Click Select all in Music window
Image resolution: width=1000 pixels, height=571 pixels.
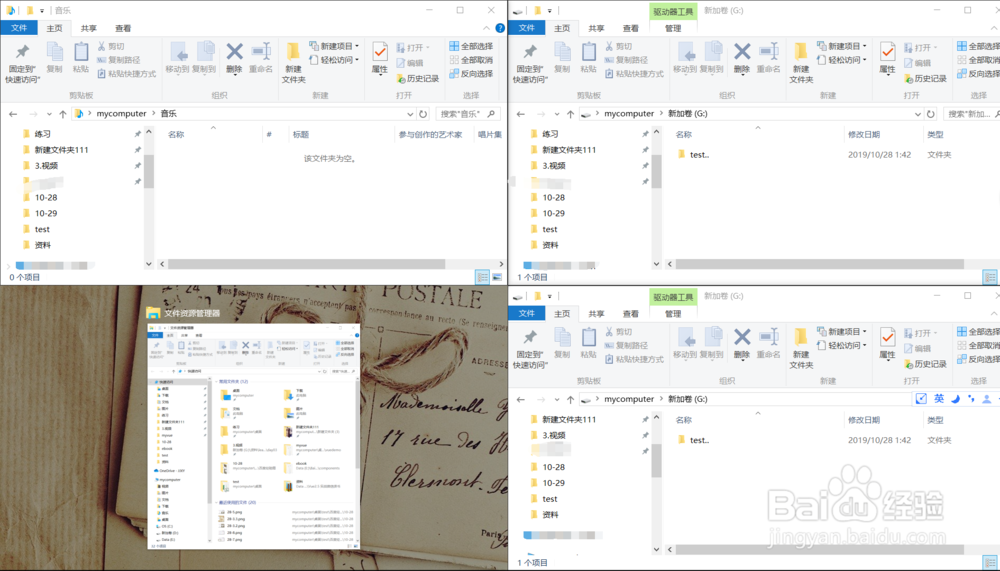point(471,46)
